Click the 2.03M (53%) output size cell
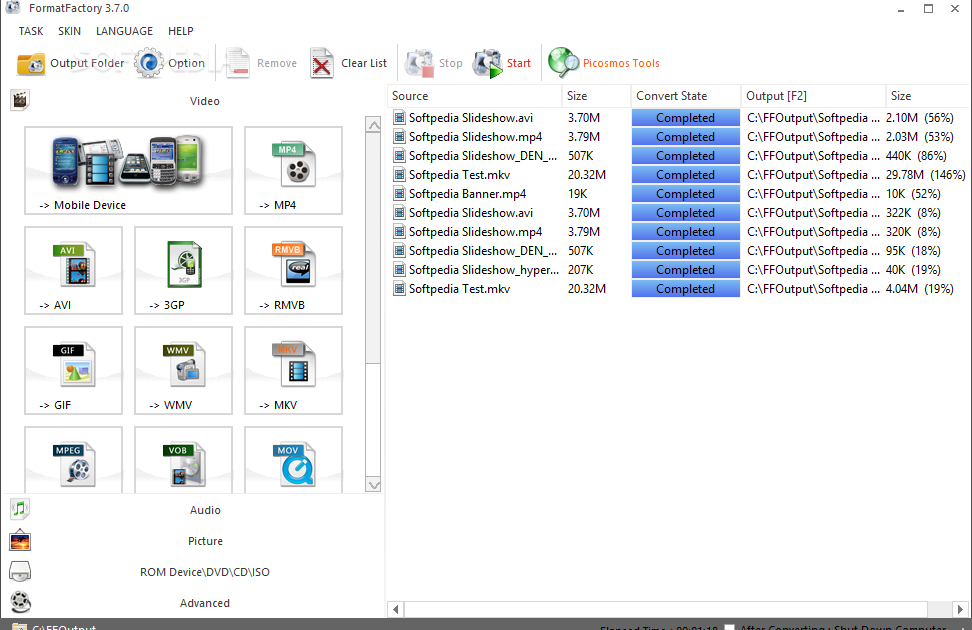This screenshot has width=972, height=630. (x=919, y=137)
